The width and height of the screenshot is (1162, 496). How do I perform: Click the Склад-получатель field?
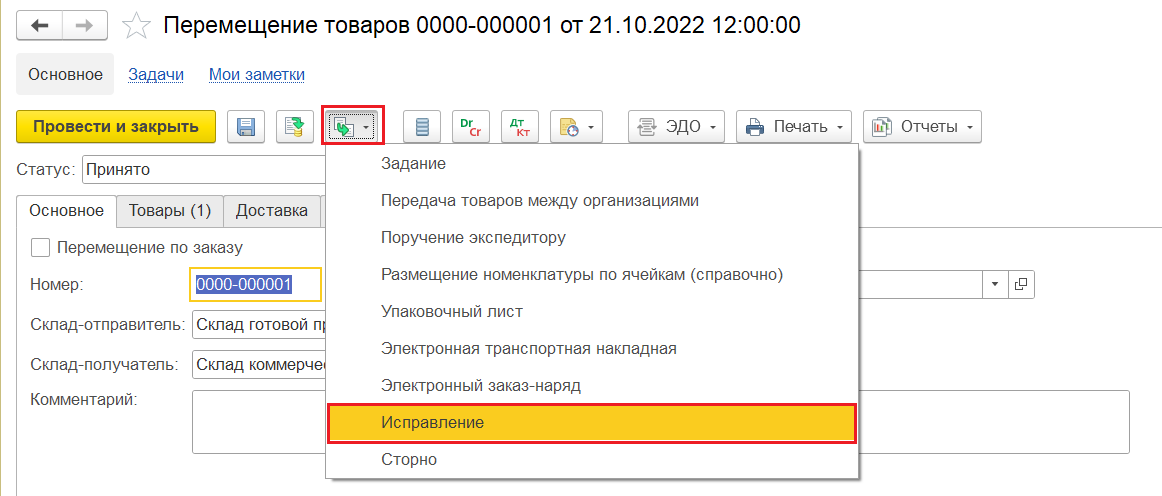[x=259, y=365]
